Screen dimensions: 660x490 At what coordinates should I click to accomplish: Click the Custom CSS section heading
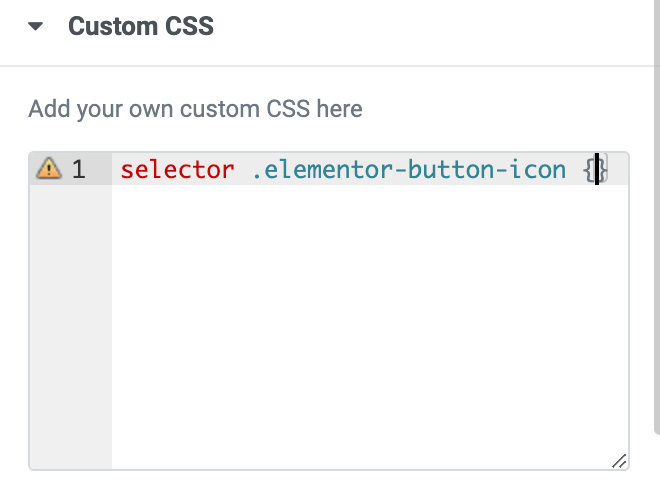click(x=141, y=26)
